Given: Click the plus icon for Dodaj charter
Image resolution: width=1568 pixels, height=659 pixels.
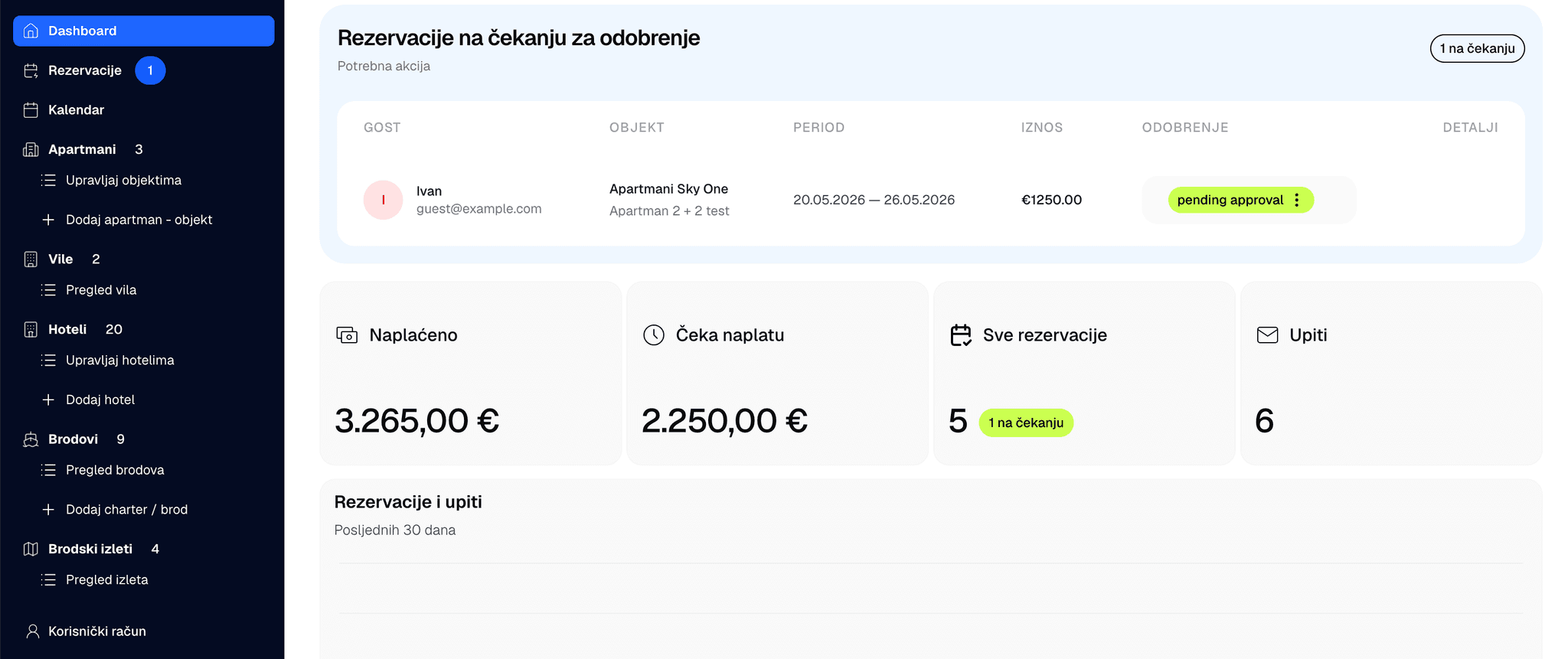Looking at the screenshot, I should (x=48, y=509).
